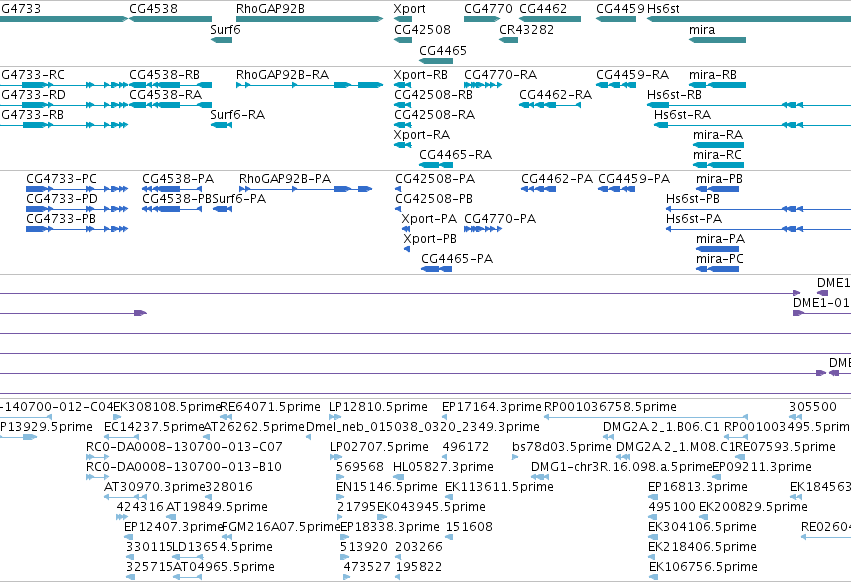Select the bs78d03.5prime EST label
This screenshot has height=582, width=851.
(x=562, y=447)
